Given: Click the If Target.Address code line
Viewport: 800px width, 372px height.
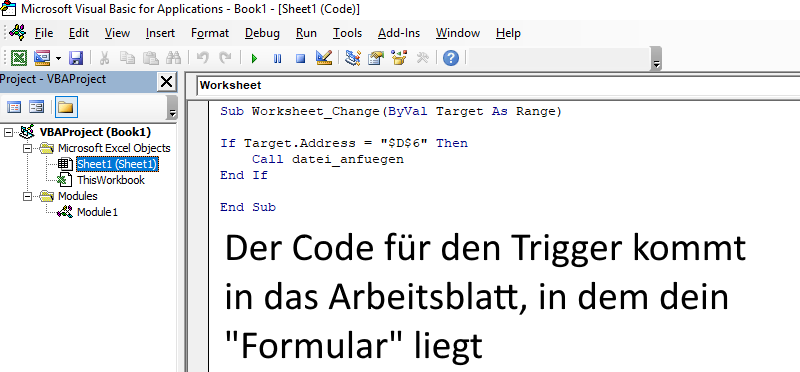Looking at the screenshot, I should (344, 143).
